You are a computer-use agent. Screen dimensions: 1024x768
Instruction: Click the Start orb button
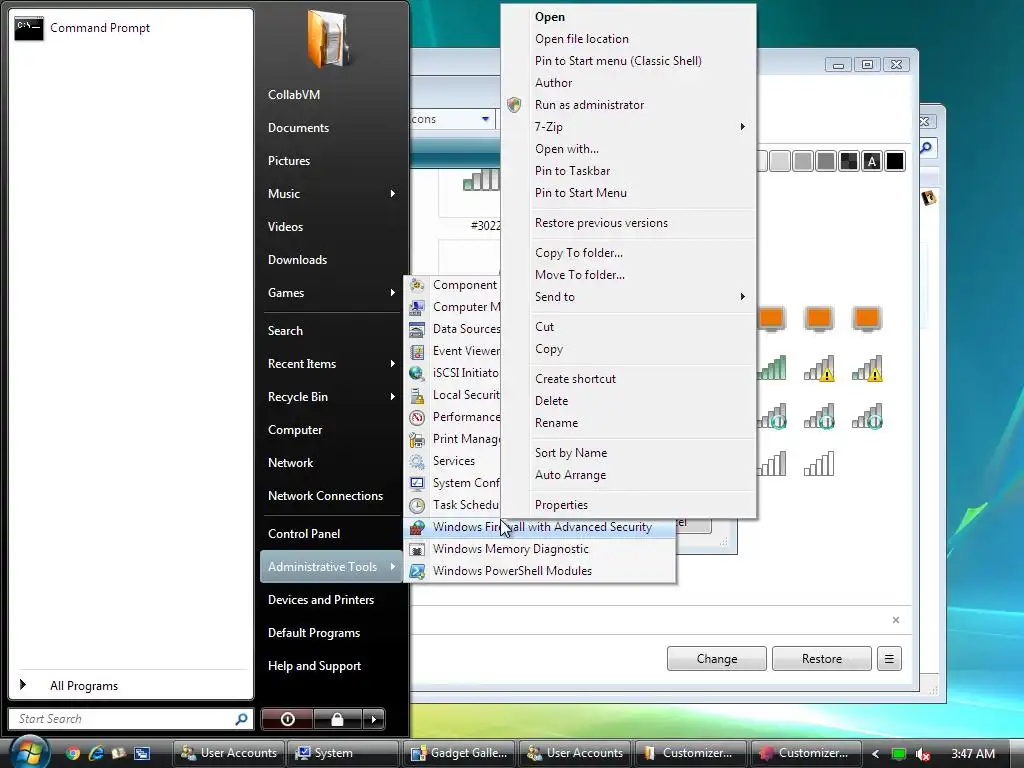[29, 752]
